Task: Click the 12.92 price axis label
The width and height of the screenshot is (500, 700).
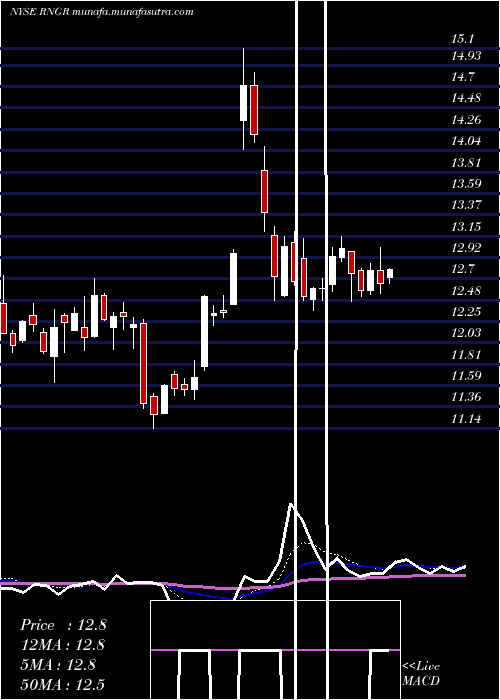Action: click(x=466, y=248)
